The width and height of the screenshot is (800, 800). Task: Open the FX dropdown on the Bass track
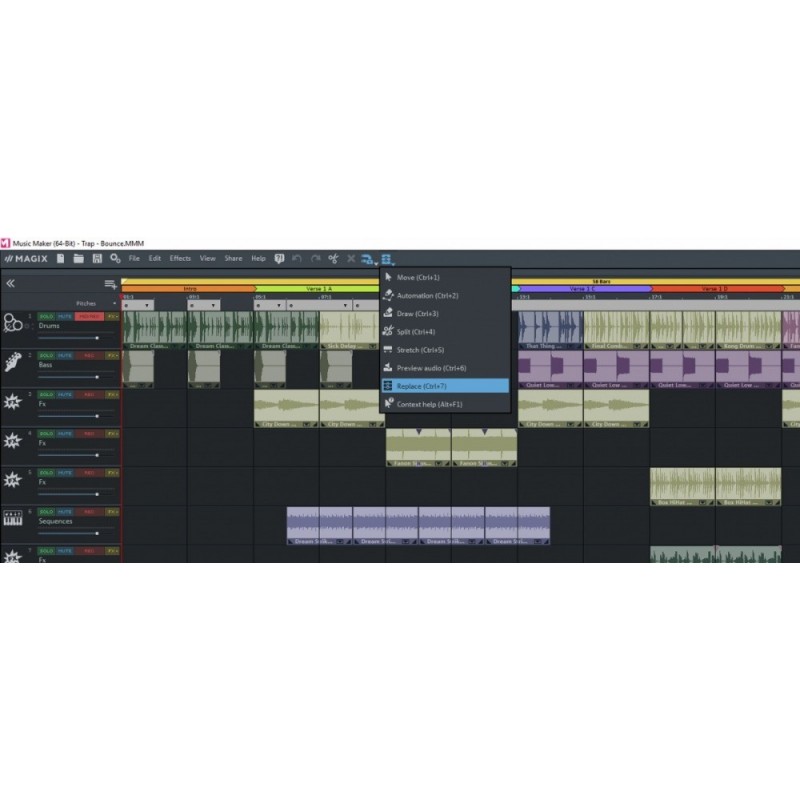point(111,353)
